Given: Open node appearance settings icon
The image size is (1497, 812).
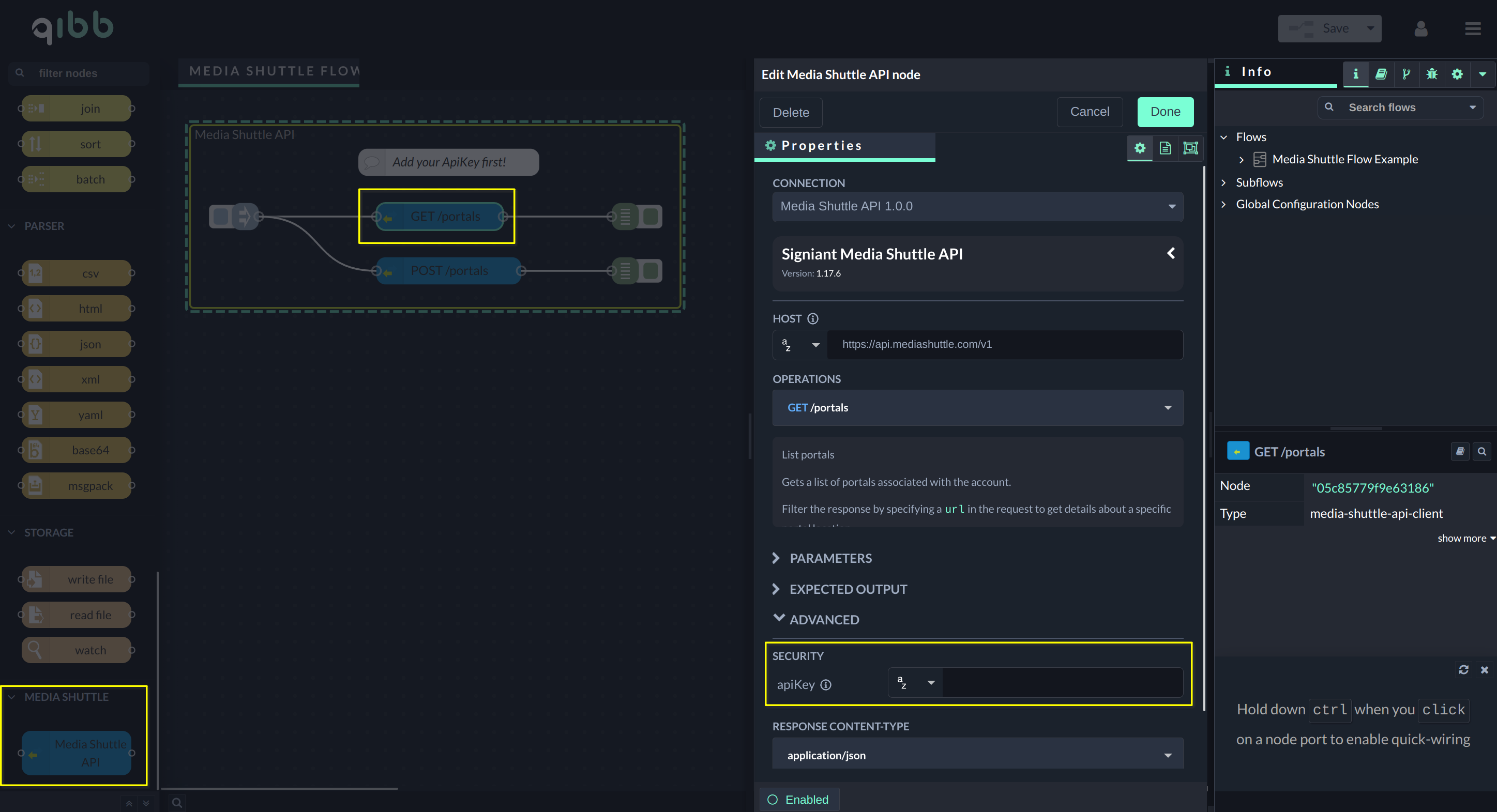Looking at the screenshot, I should (x=1190, y=147).
